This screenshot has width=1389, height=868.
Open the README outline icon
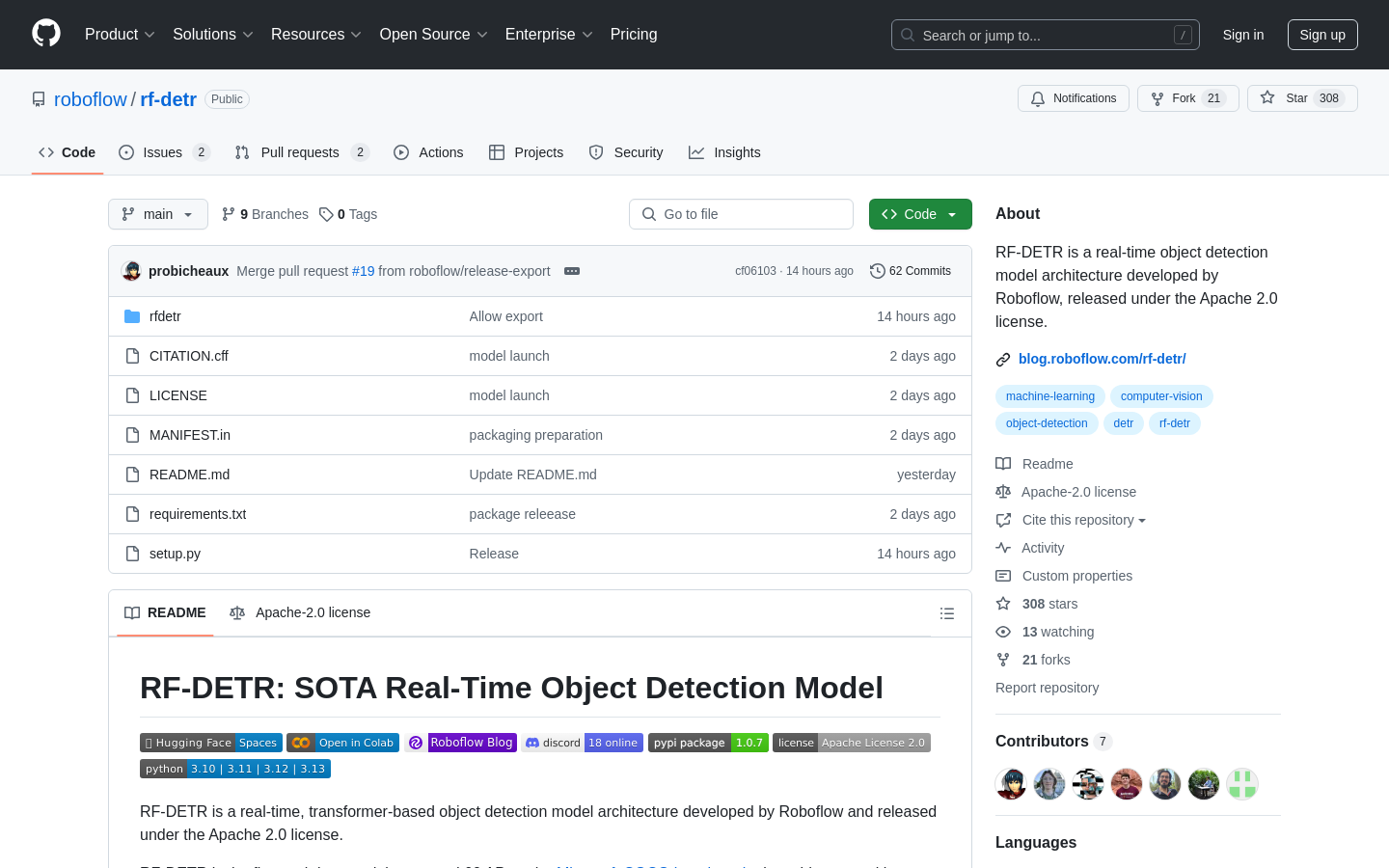tap(947, 613)
